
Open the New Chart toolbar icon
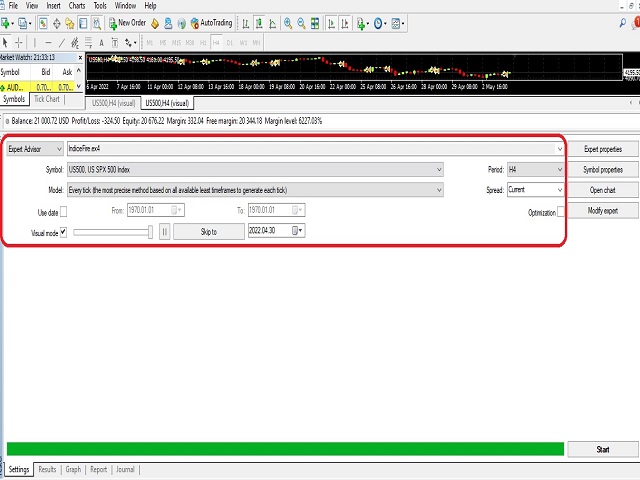click(x=7, y=24)
